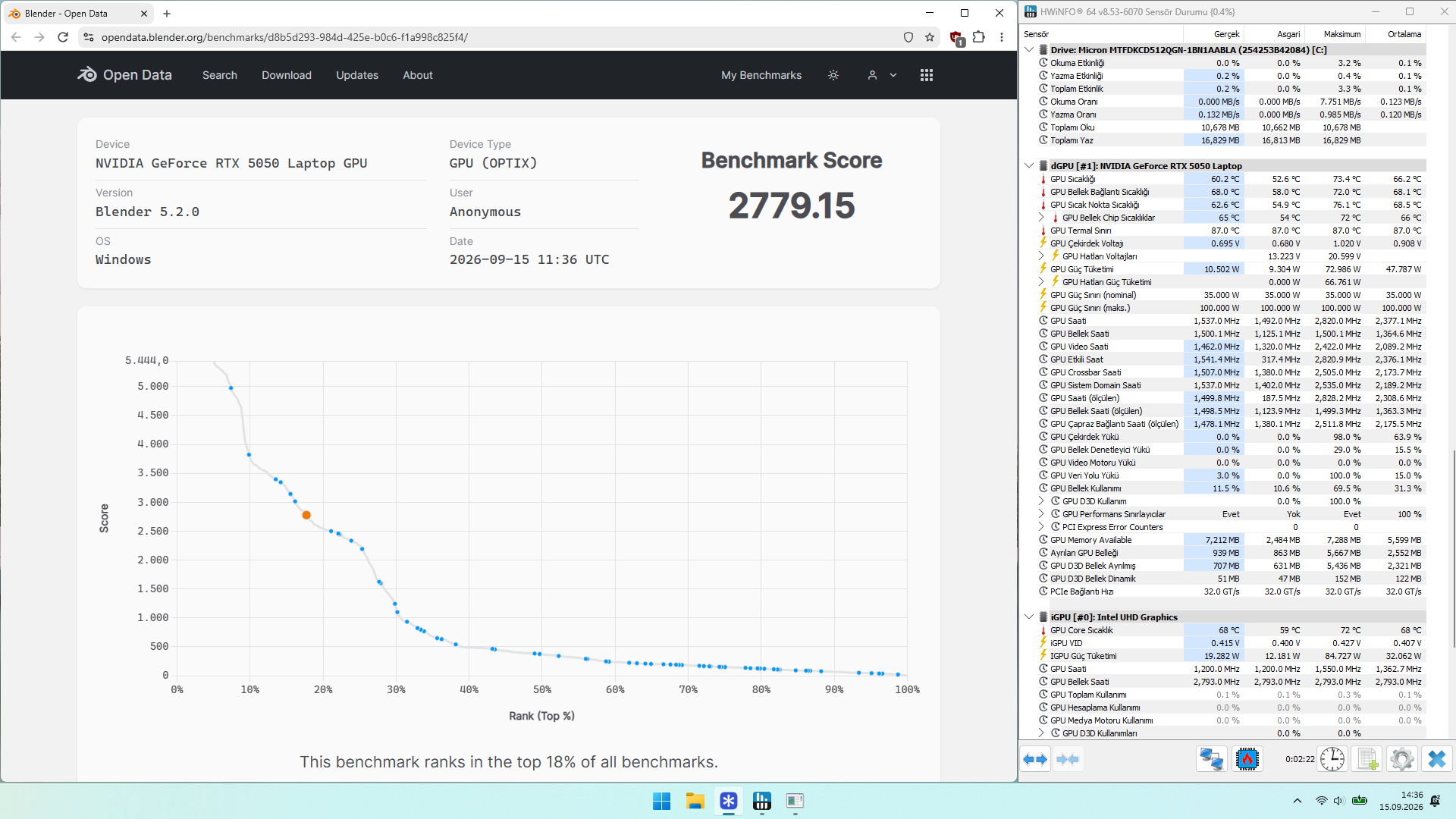Image resolution: width=1456 pixels, height=819 pixels.
Task: Select the GPU Çekirdek Yükü sensor row
Action: (x=1224, y=437)
